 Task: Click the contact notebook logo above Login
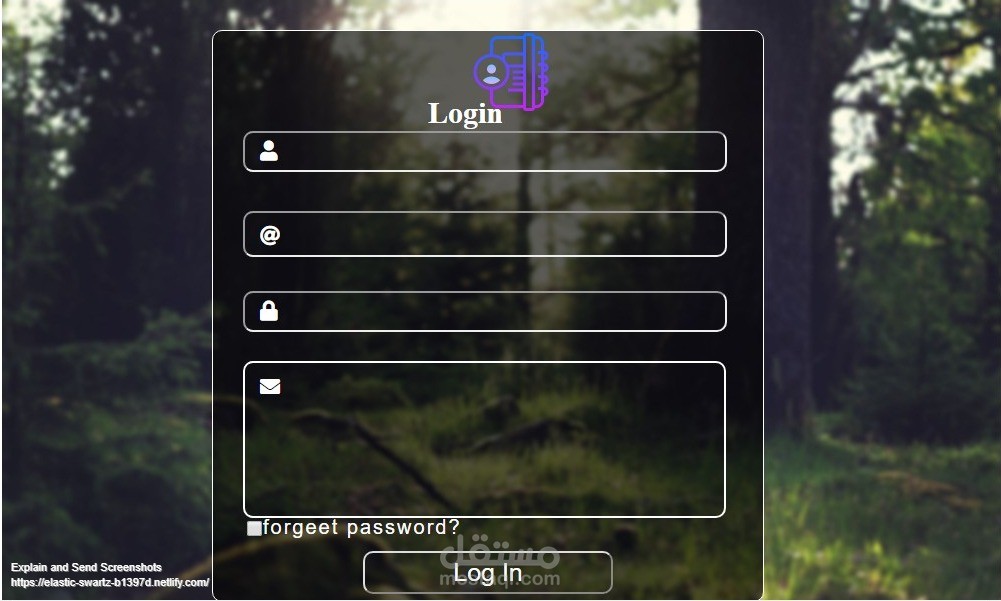click(x=511, y=72)
